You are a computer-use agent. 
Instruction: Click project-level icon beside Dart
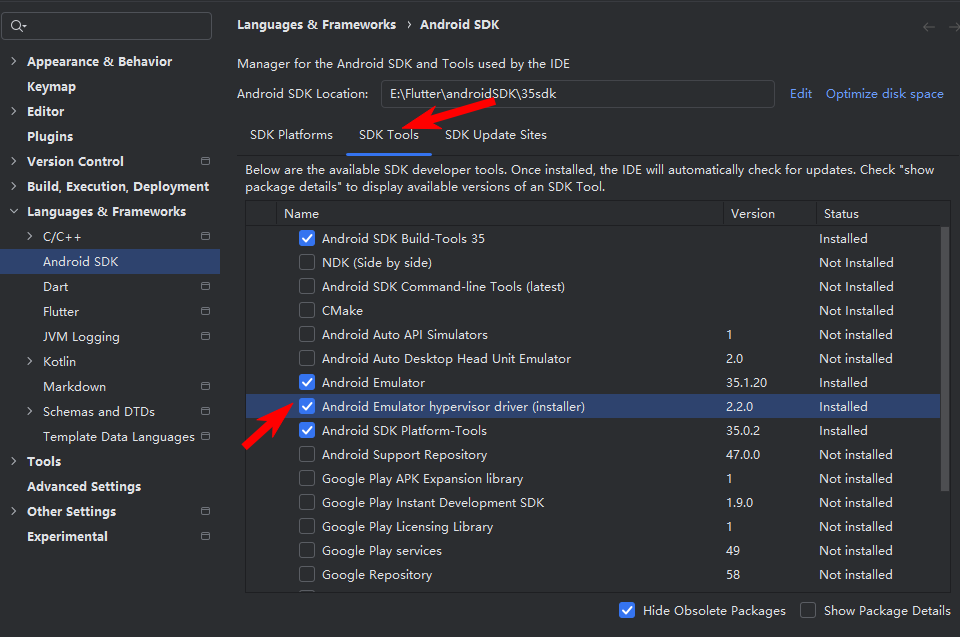coord(206,286)
